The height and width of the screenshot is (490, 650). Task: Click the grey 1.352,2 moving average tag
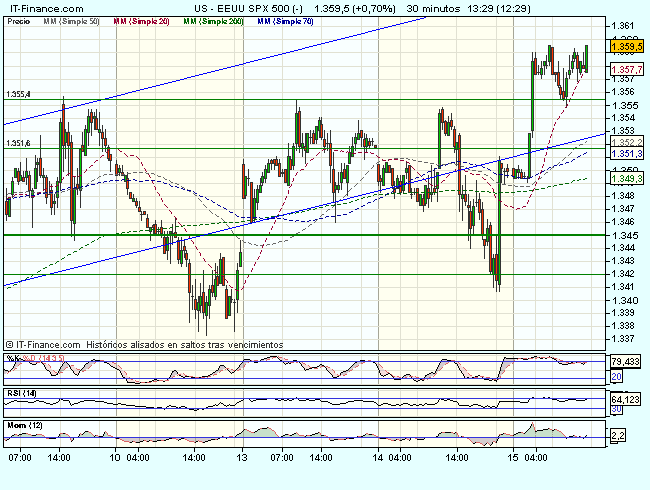tap(627, 142)
